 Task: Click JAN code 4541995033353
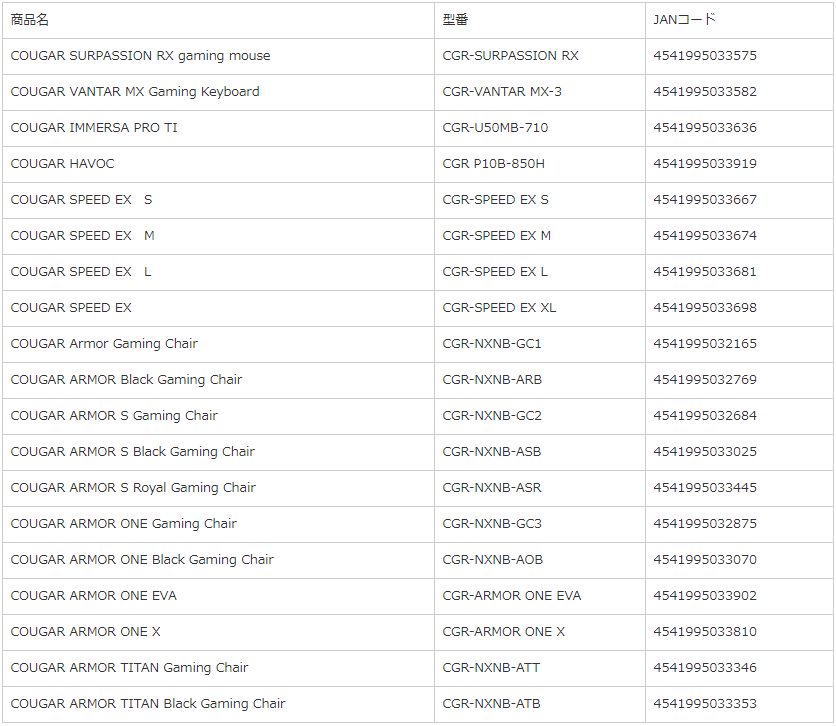tap(705, 704)
